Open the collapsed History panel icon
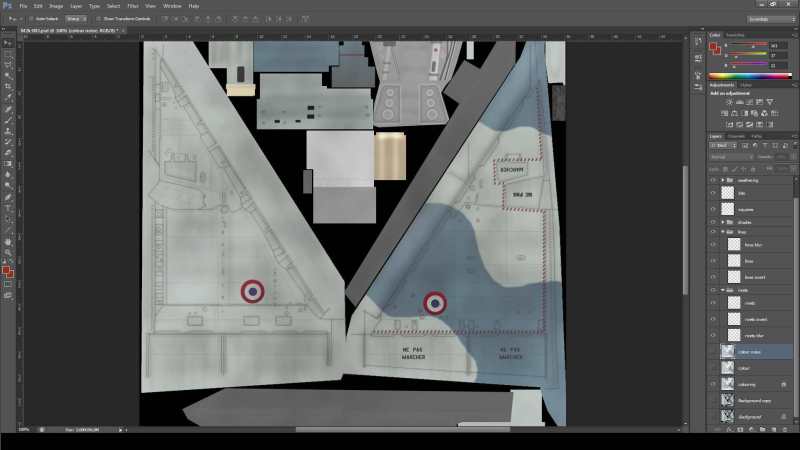Viewport: 800px width, 450px height. (698, 43)
